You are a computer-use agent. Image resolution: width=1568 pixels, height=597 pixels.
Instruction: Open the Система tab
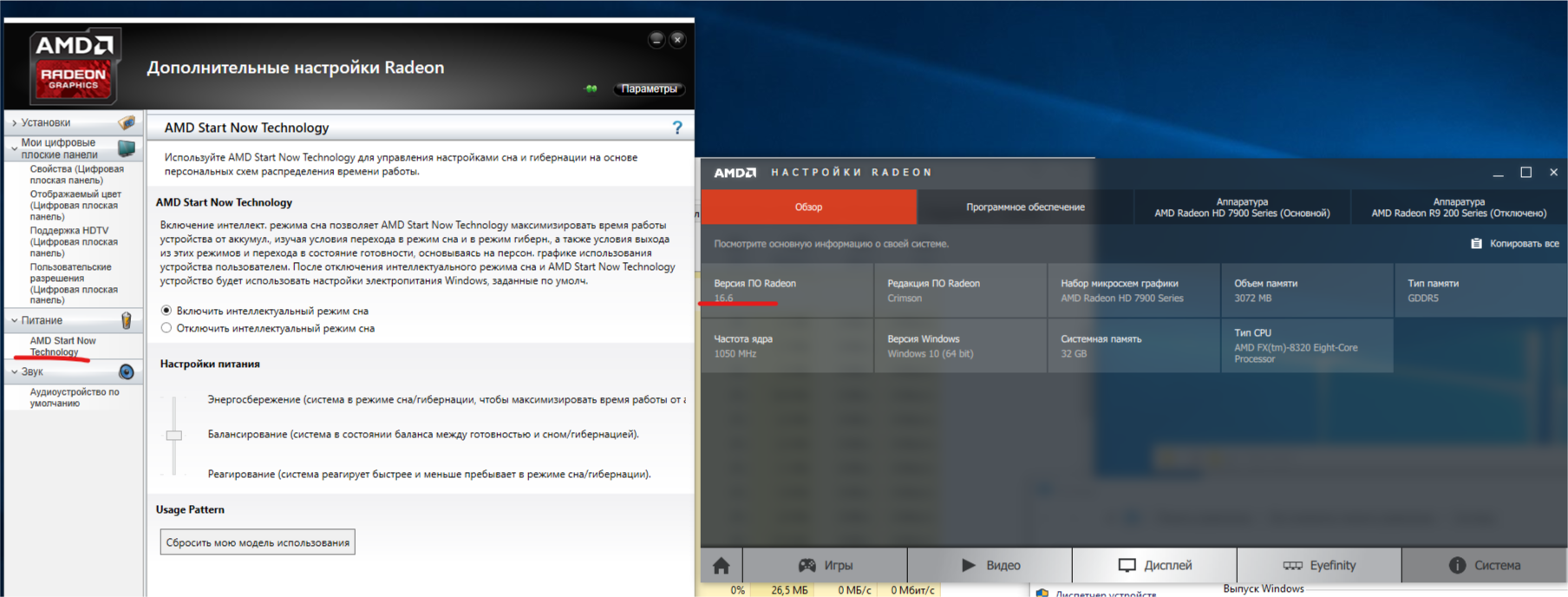[1485, 565]
